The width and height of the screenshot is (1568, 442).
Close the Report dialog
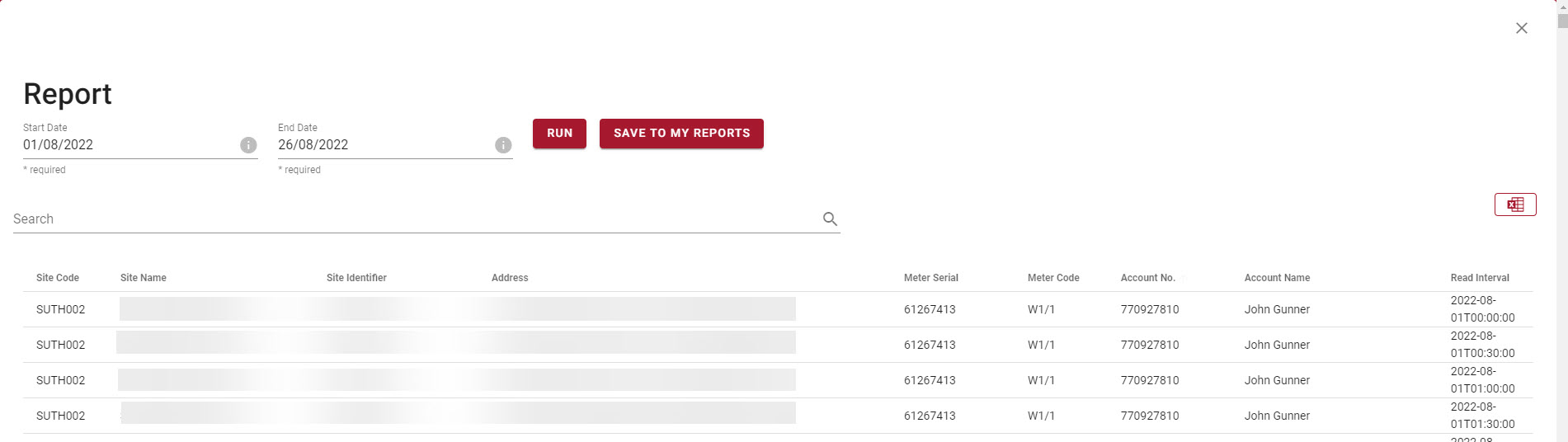[1522, 28]
